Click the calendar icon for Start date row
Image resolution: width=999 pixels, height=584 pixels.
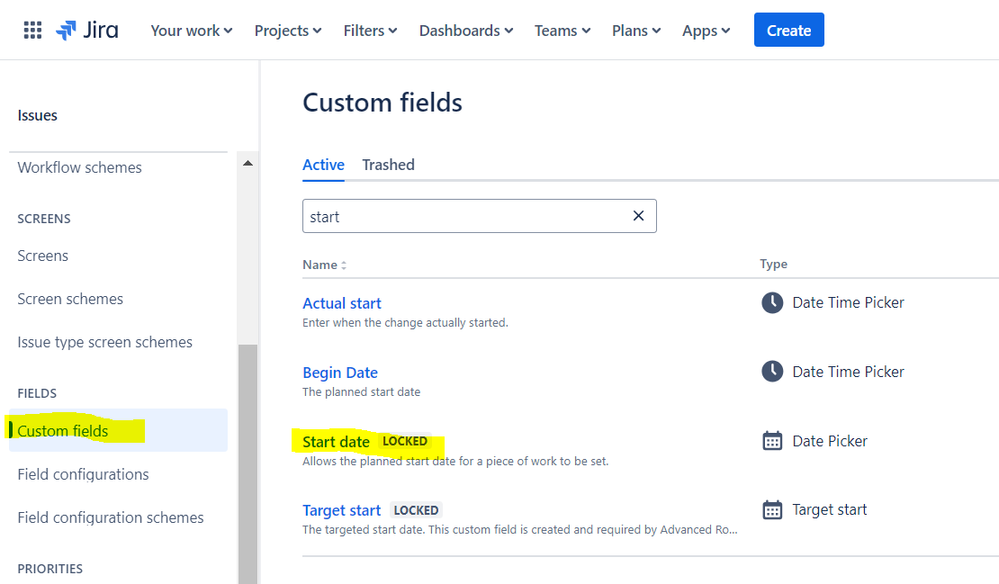(772, 441)
